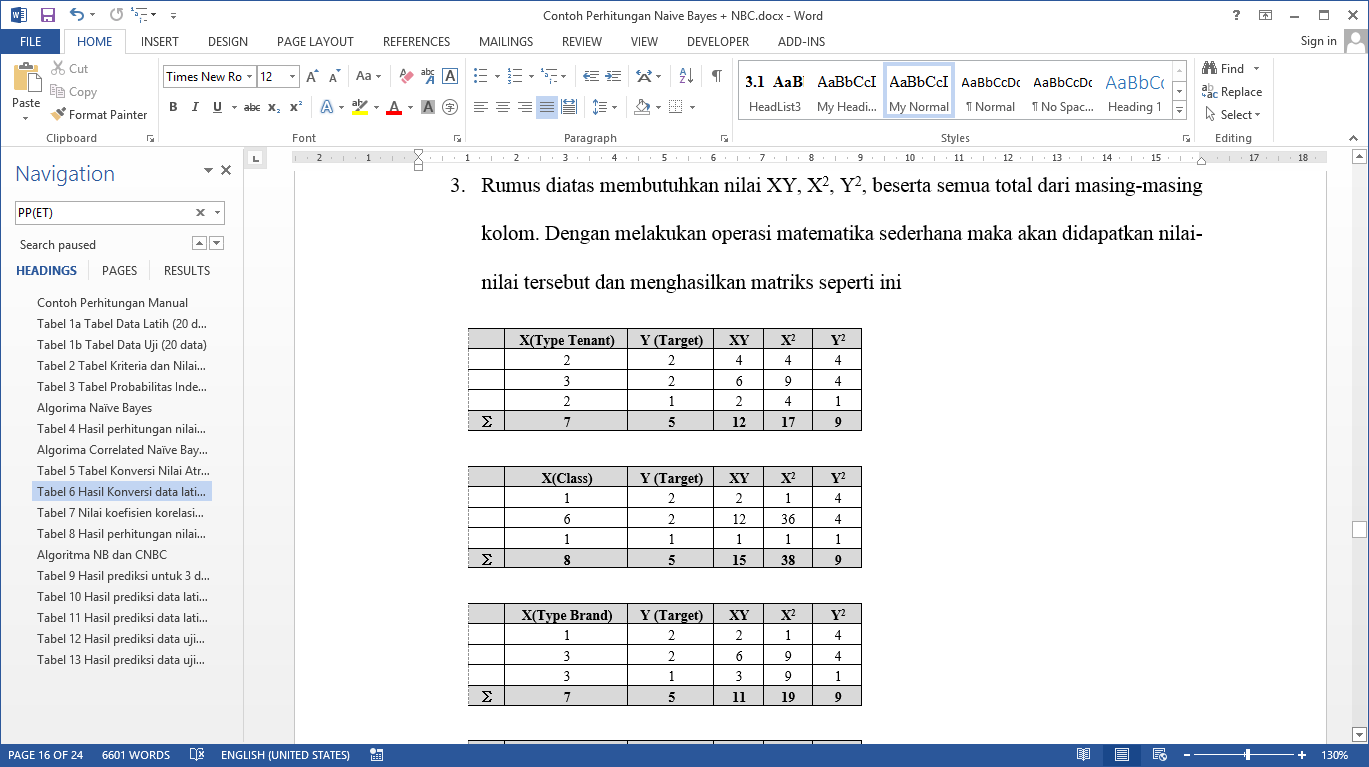The image size is (1369, 767).
Task: Toggle Bold formatting
Action: tap(172, 107)
